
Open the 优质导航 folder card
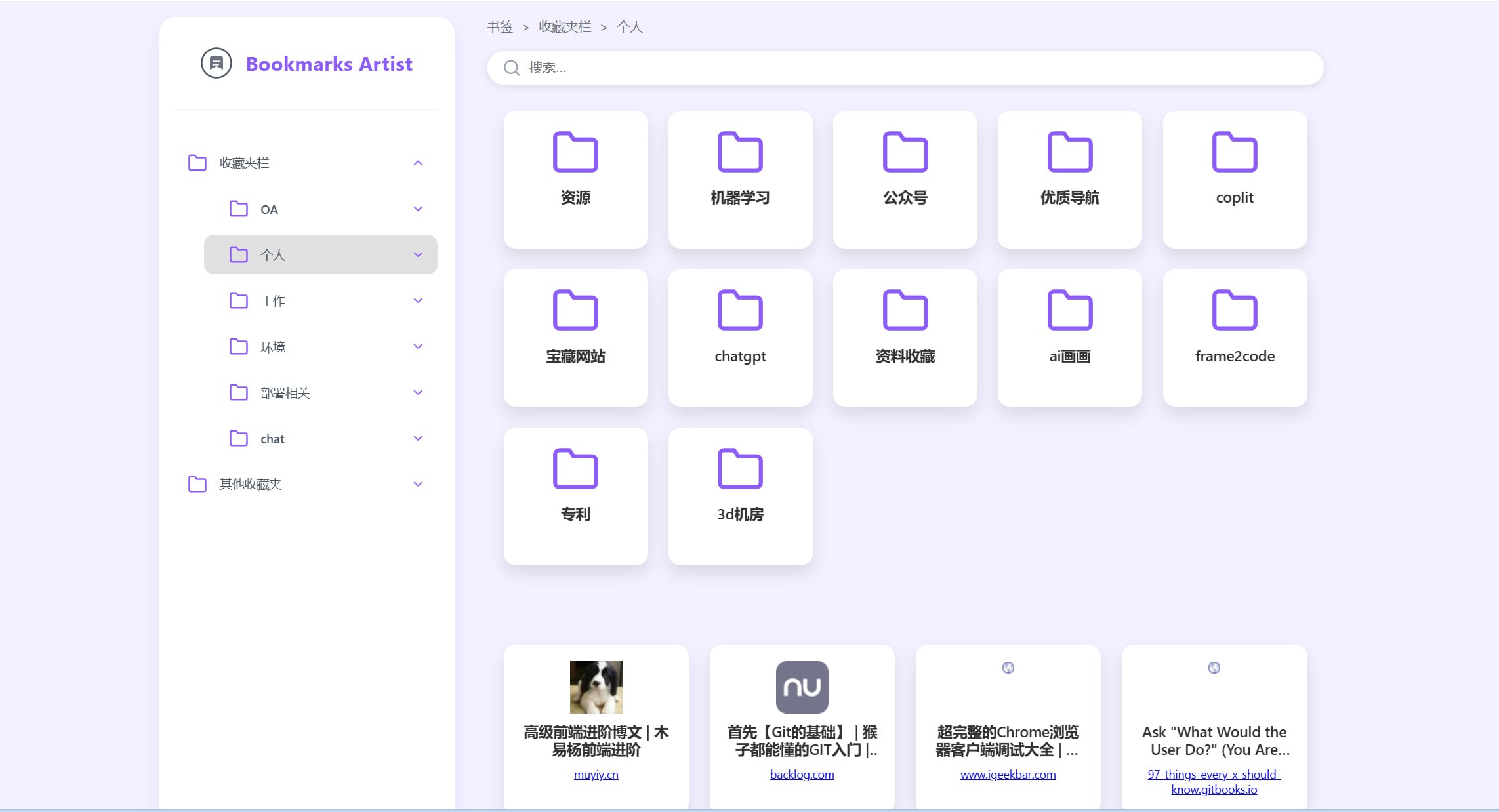pyautogui.click(x=1069, y=179)
